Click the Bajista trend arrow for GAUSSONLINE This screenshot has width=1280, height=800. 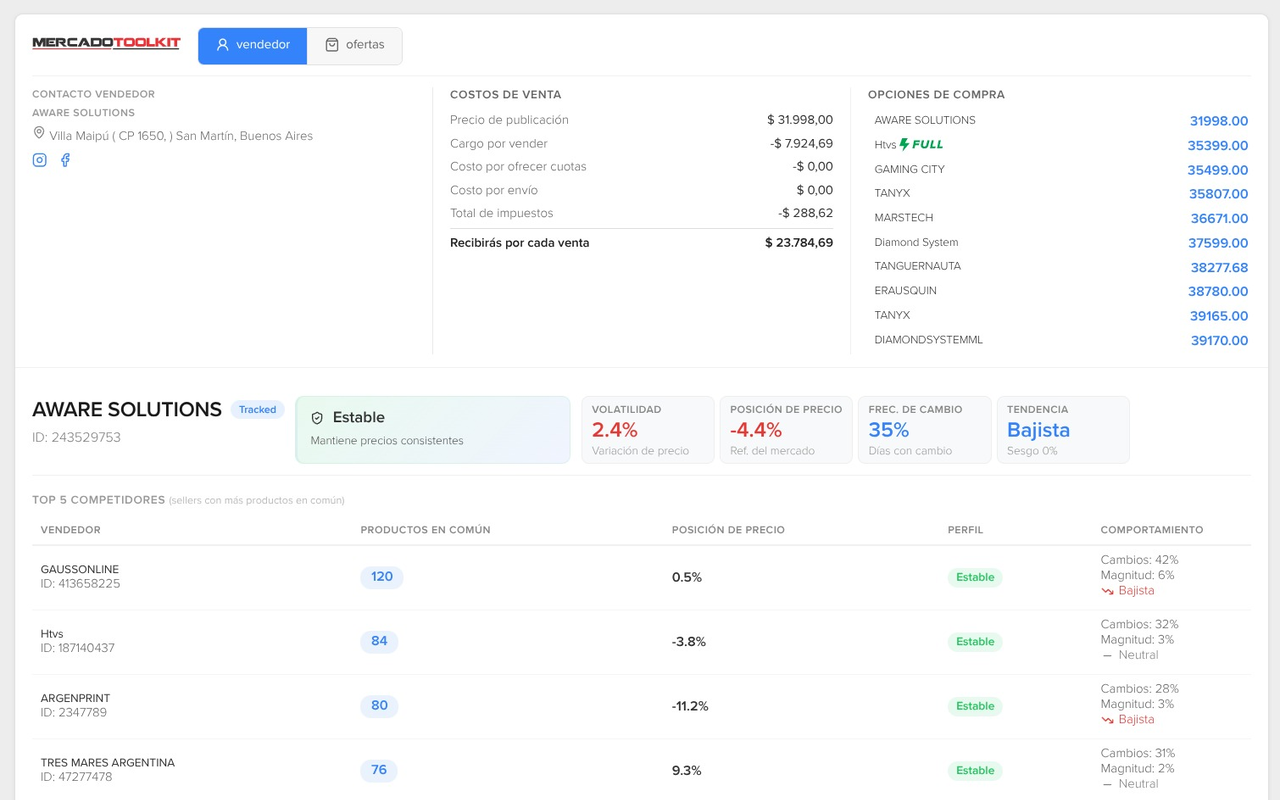click(1107, 591)
